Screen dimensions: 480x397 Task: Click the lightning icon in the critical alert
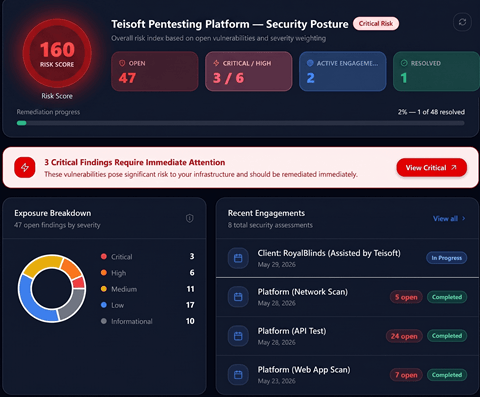pyautogui.click(x=25, y=167)
